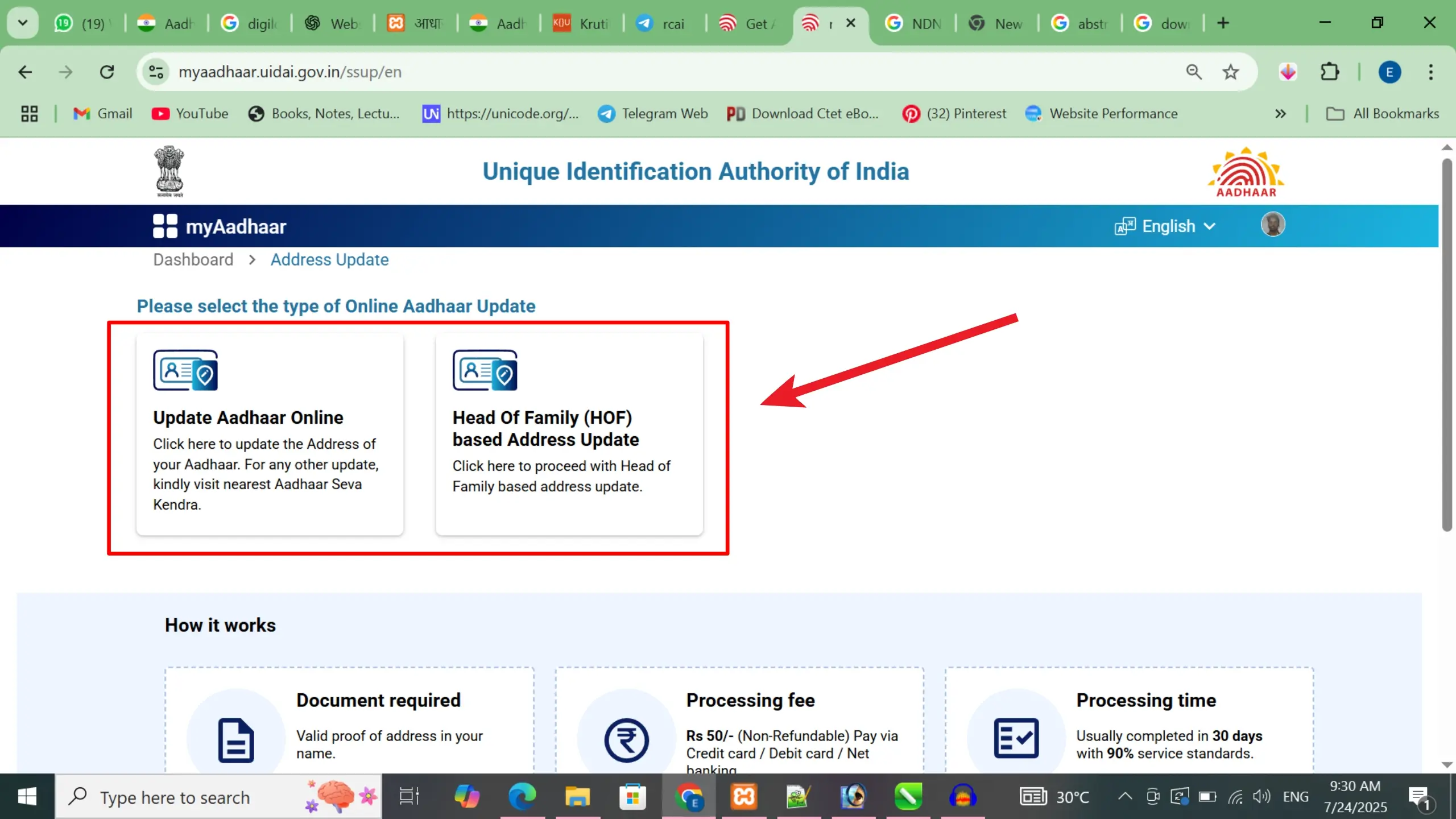Open a new tab with plus button
The image size is (1456, 819).
pos(1223,23)
